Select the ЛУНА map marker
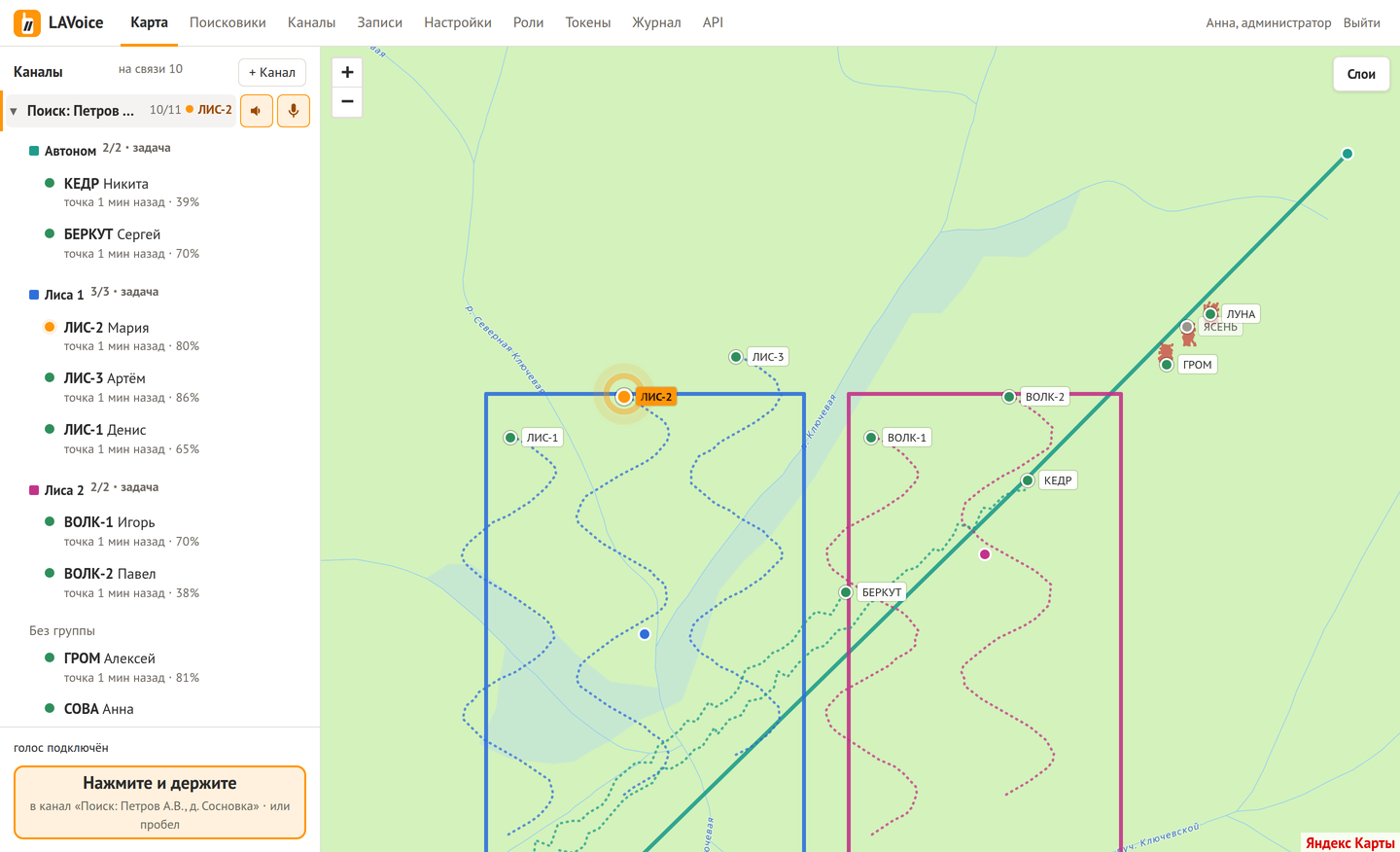 (1210, 314)
